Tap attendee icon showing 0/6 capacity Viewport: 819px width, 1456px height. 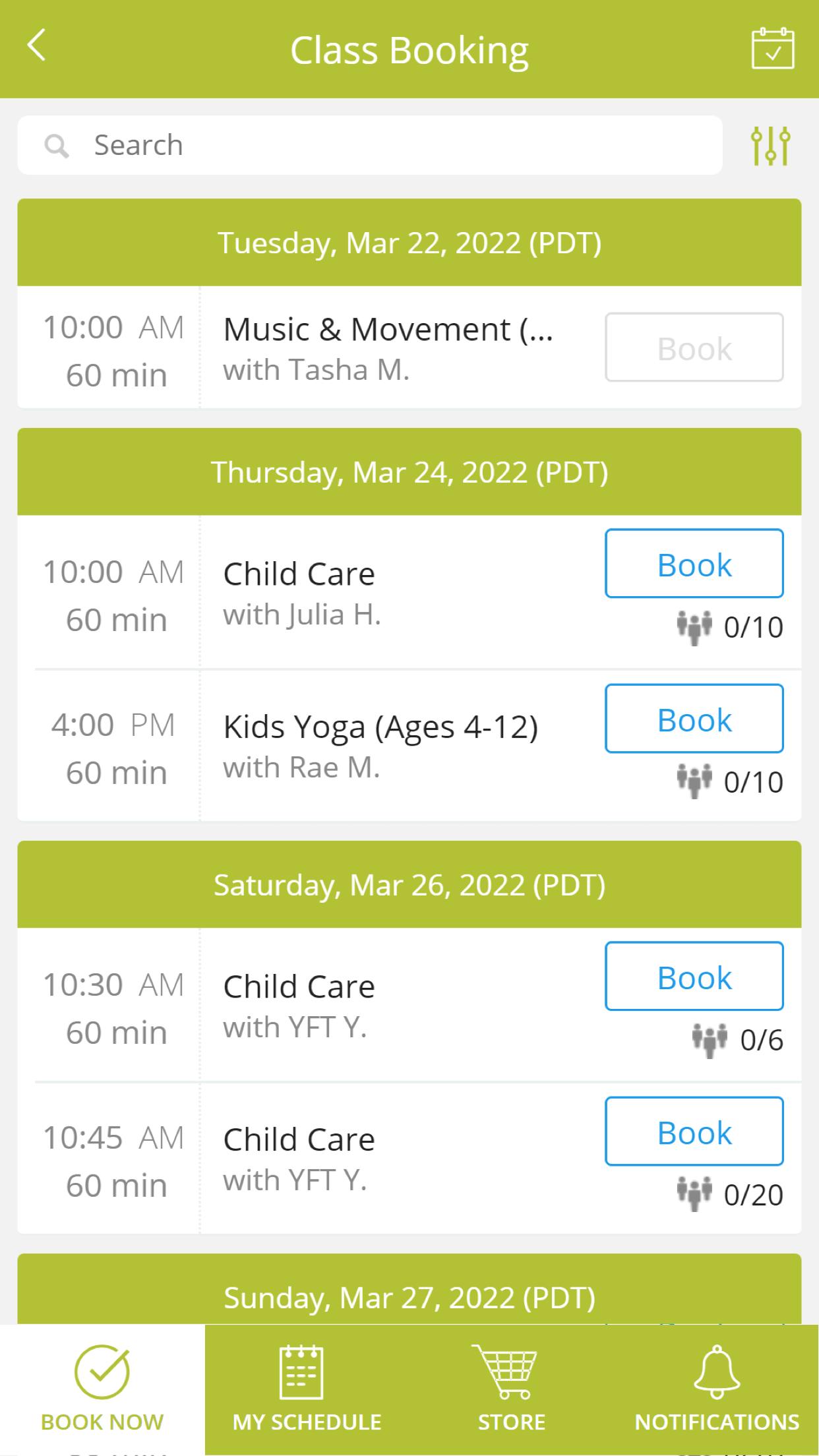pos(710,1041)
